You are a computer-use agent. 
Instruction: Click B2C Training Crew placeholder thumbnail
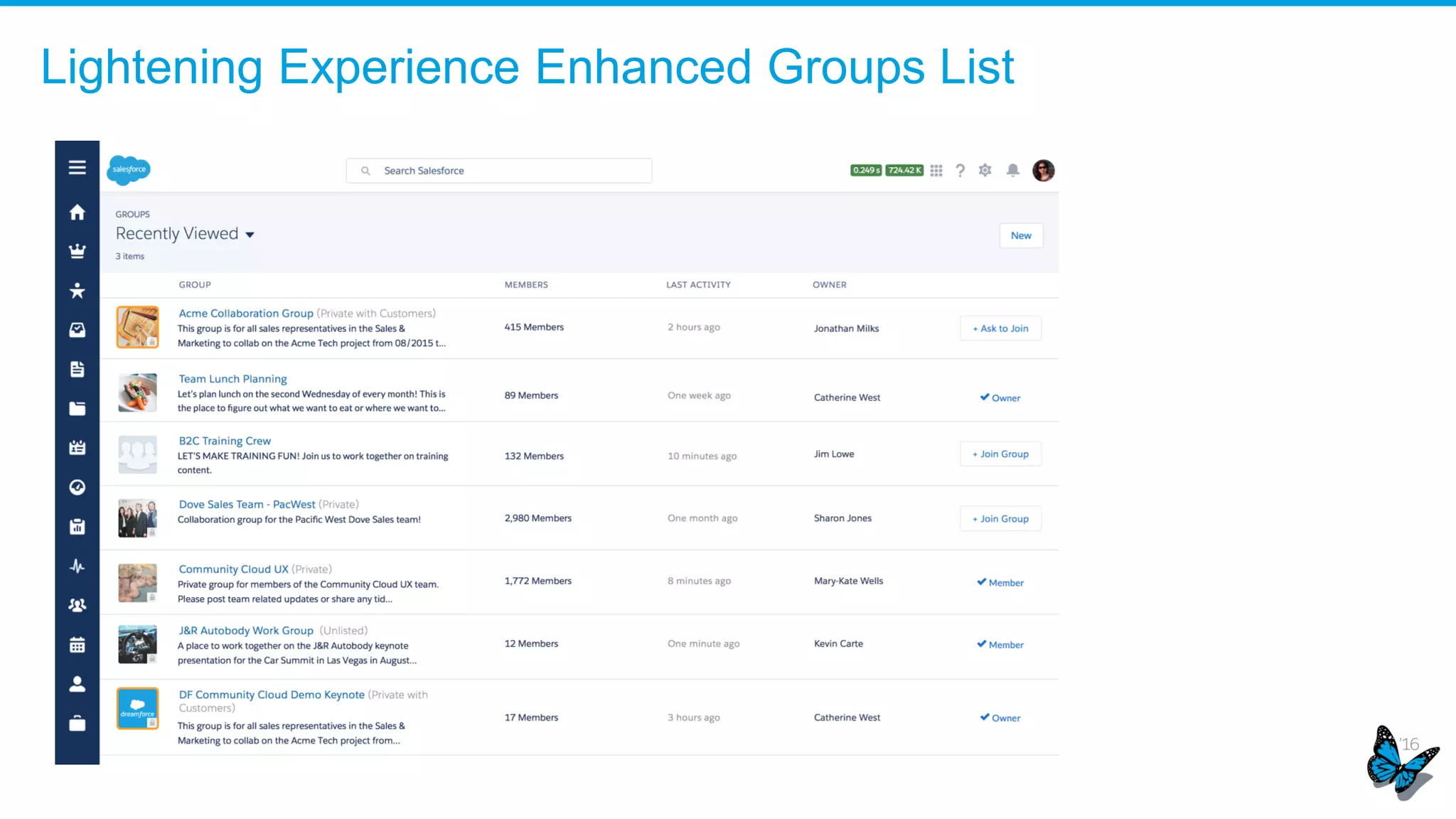pos(137,455)
